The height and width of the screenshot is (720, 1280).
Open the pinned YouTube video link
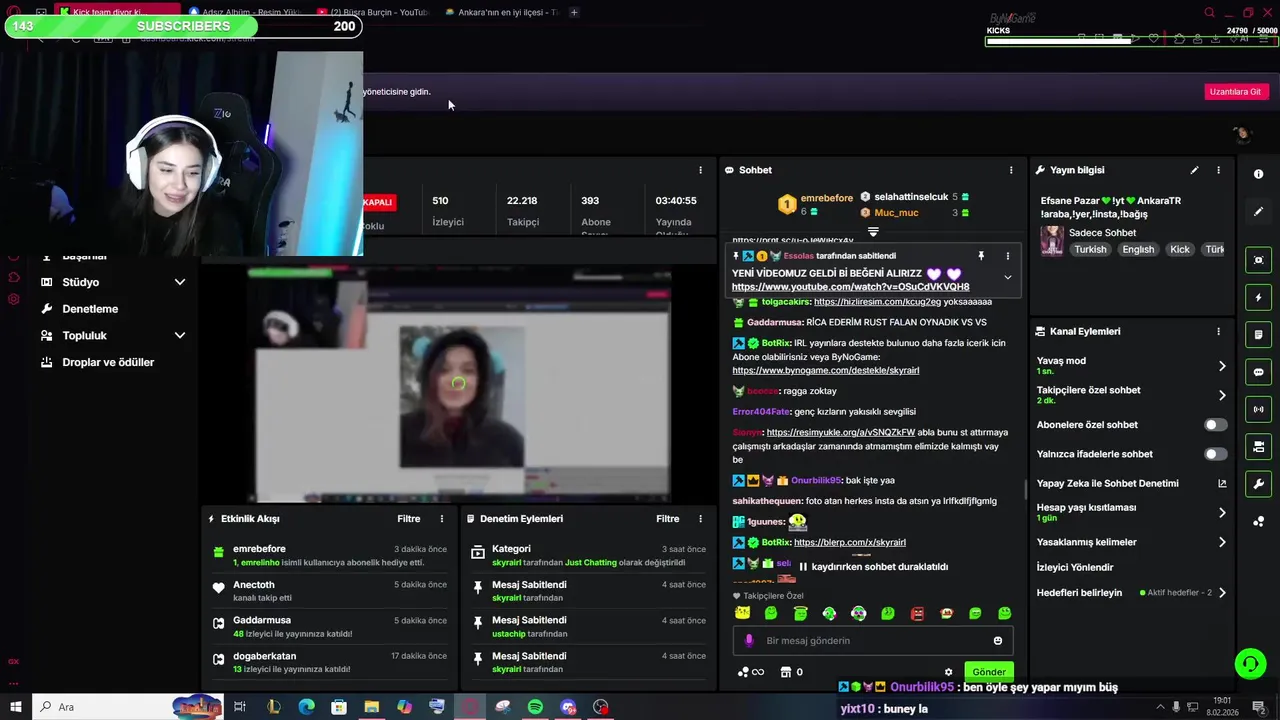click(x=850, y=287)
